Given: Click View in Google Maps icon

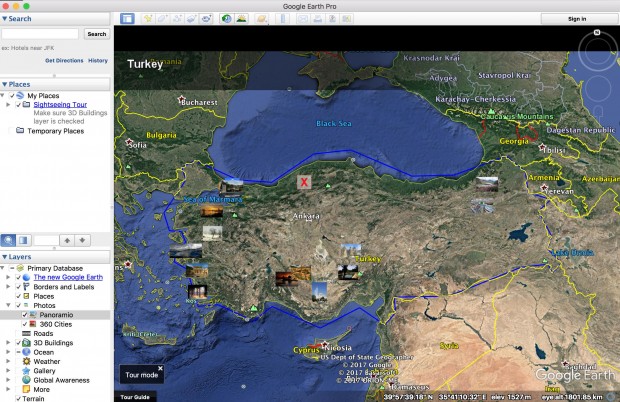Looking at the screenshot, I should click(347, 19).
